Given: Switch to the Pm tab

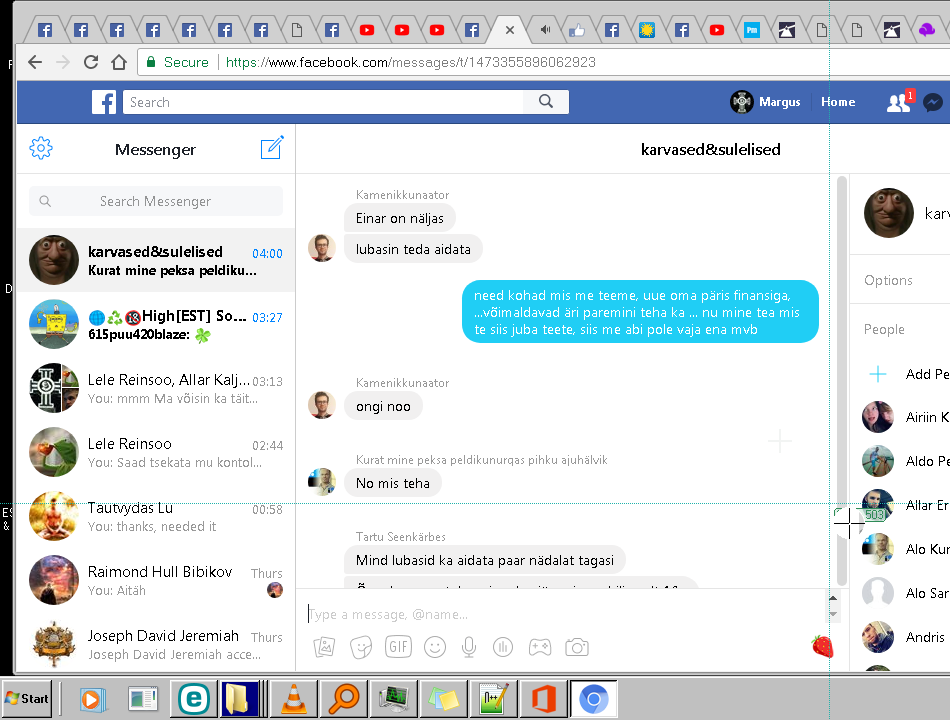Looking at the screenshot, I should [751, 30].
